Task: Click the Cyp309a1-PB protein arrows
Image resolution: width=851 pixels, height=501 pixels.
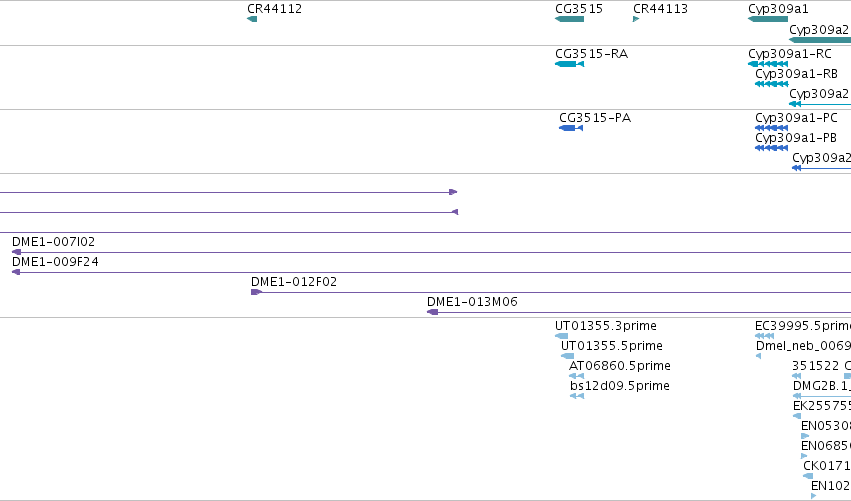Action: (x=771, y=148)
